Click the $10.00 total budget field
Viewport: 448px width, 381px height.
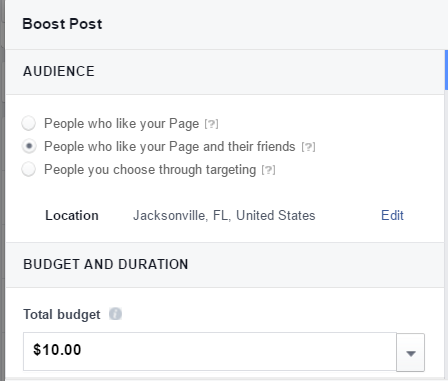coord(210,351)
